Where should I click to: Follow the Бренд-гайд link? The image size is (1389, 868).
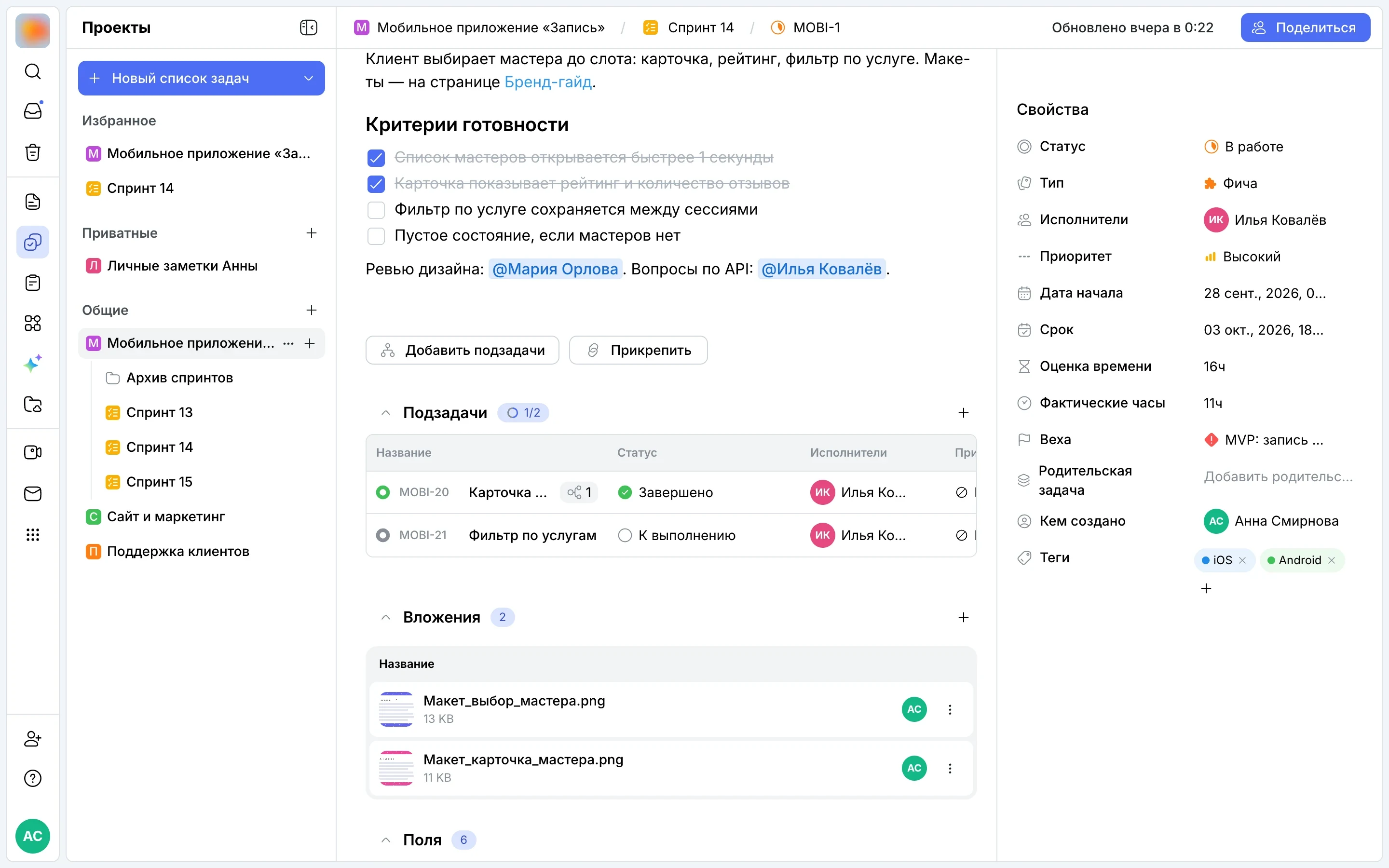(548, 82)
